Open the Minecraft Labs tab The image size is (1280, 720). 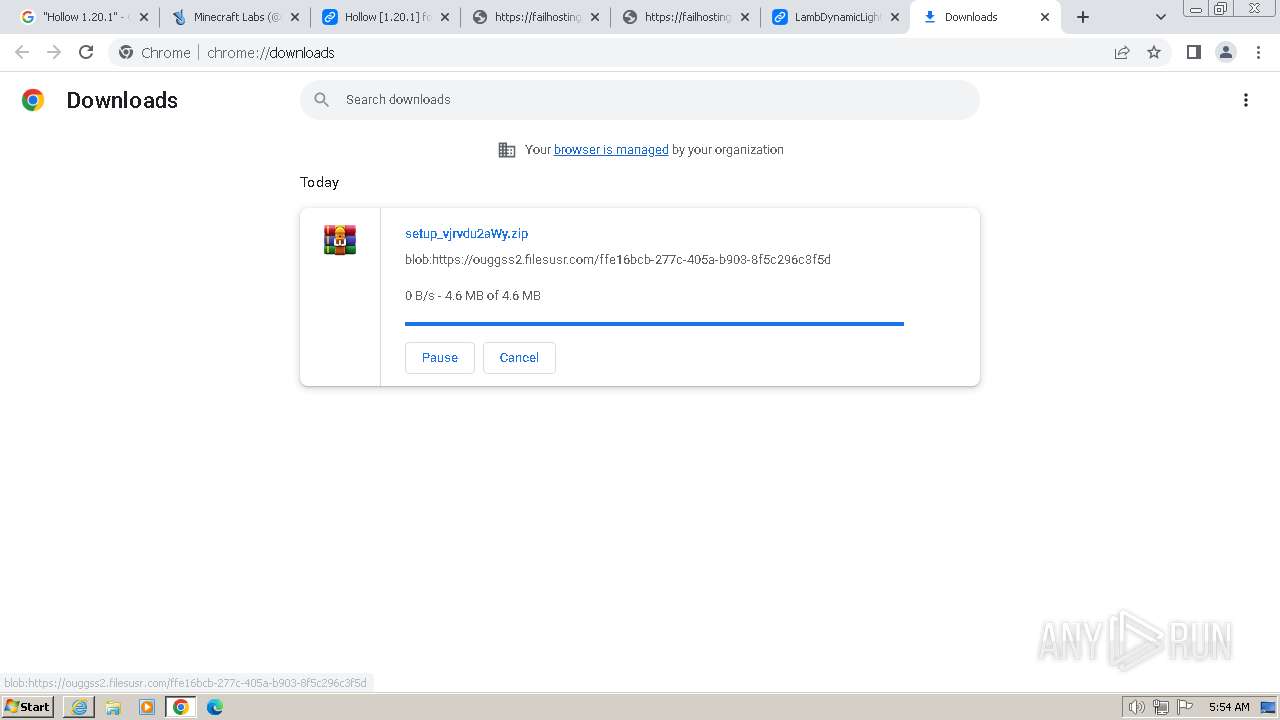tap(234, 17)
